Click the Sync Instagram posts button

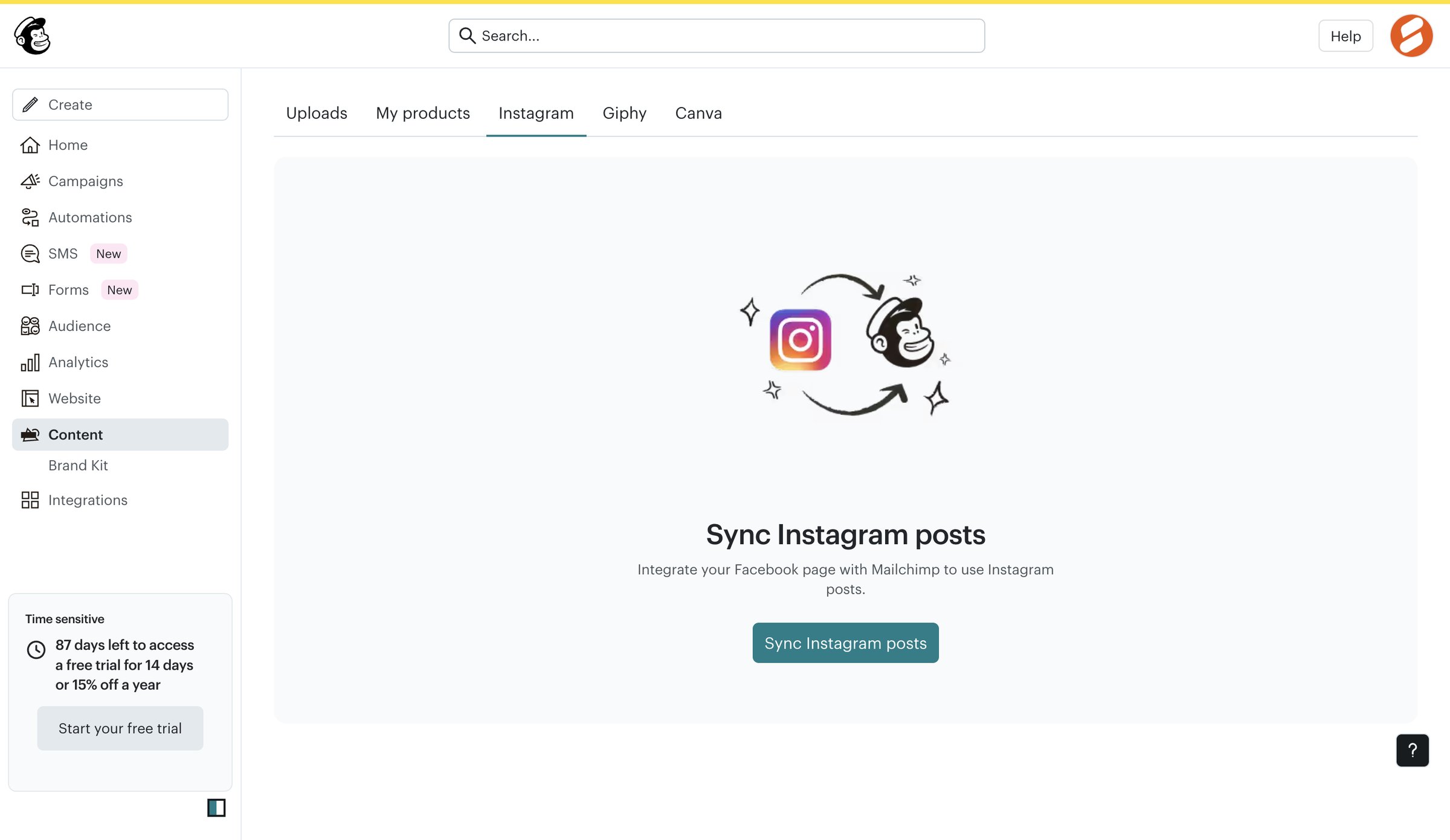click(845, 643)
